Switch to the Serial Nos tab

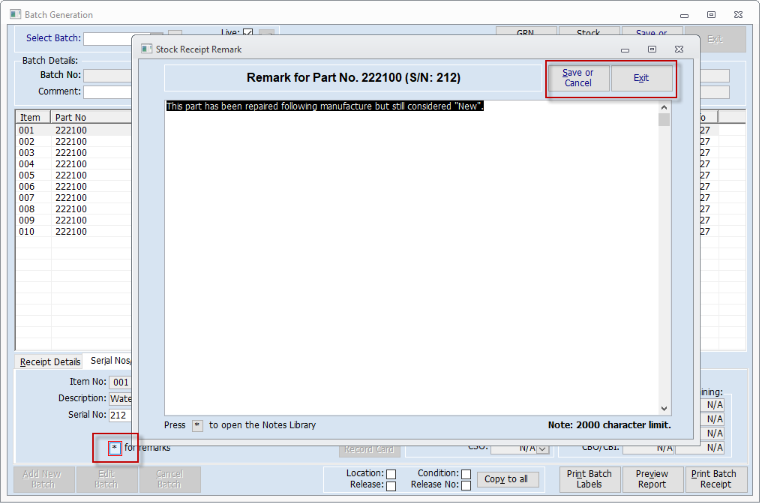point(110,361)
